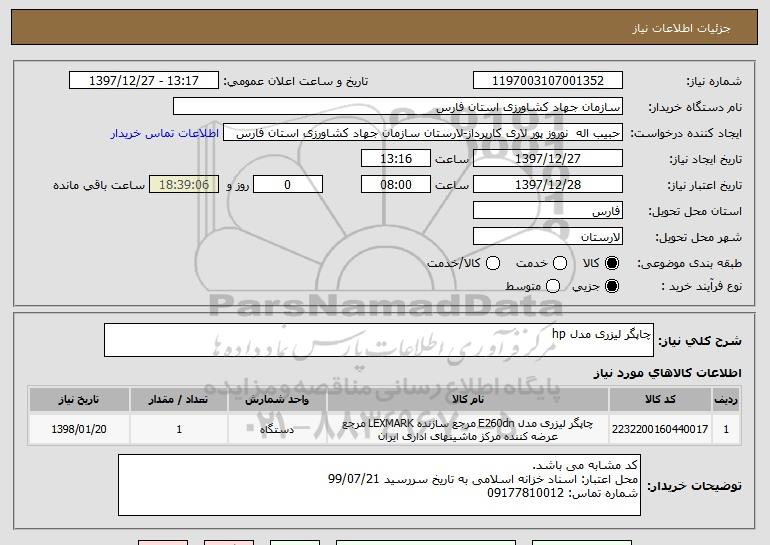Click the general description field چاپگر لیزری

pos(379,340)
